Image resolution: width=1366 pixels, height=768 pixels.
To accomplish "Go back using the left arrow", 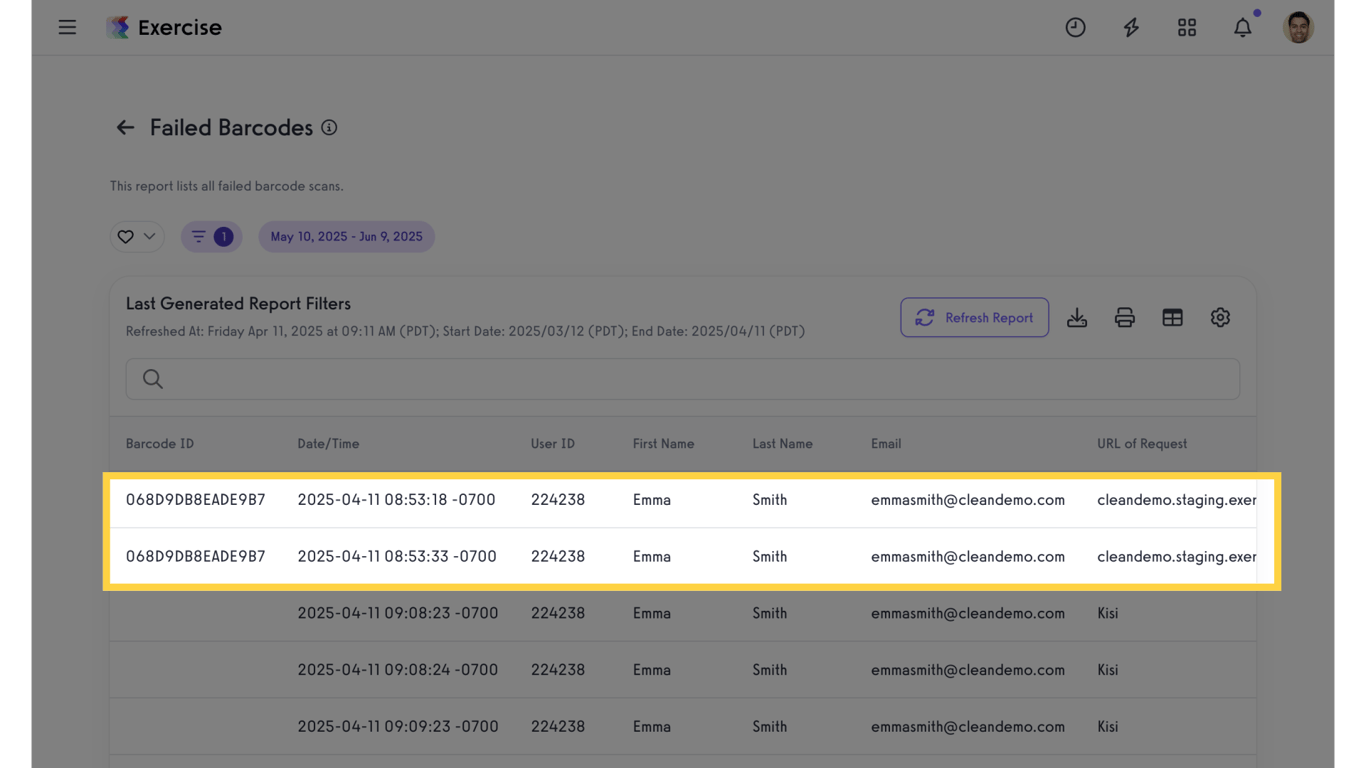I will 125,128.
